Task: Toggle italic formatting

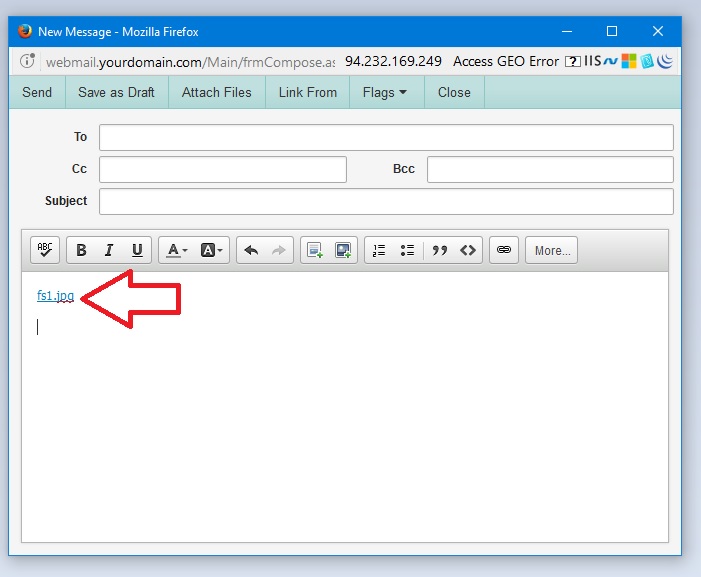Action: 109,250
